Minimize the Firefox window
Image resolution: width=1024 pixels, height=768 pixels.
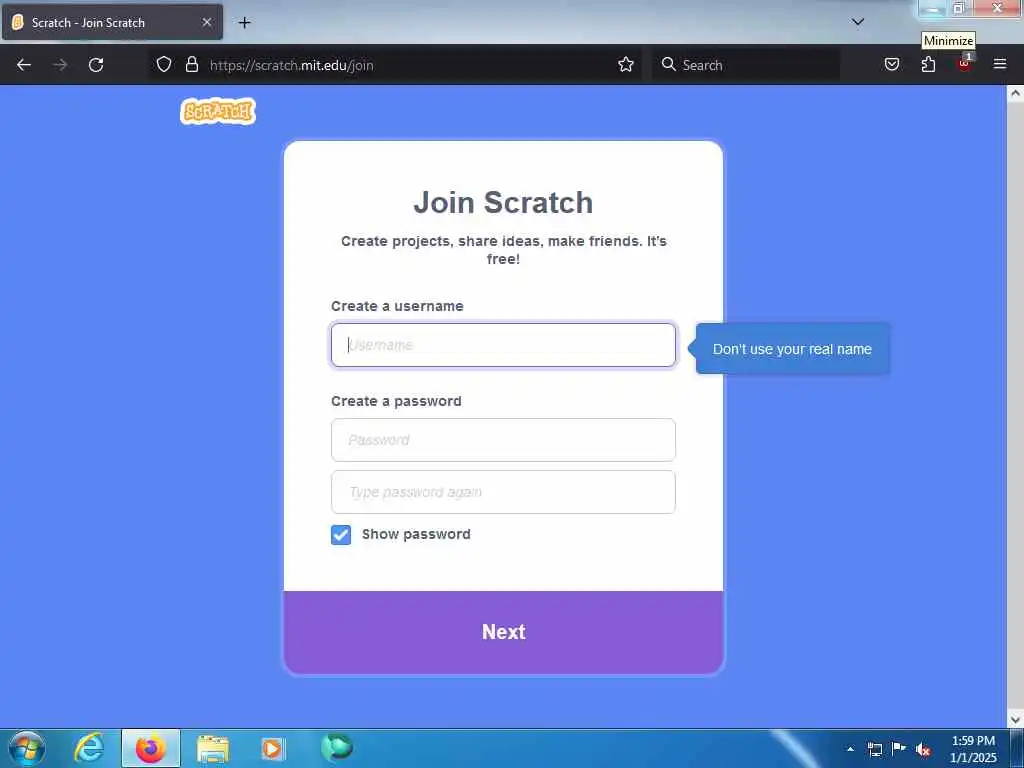point(933,9)
